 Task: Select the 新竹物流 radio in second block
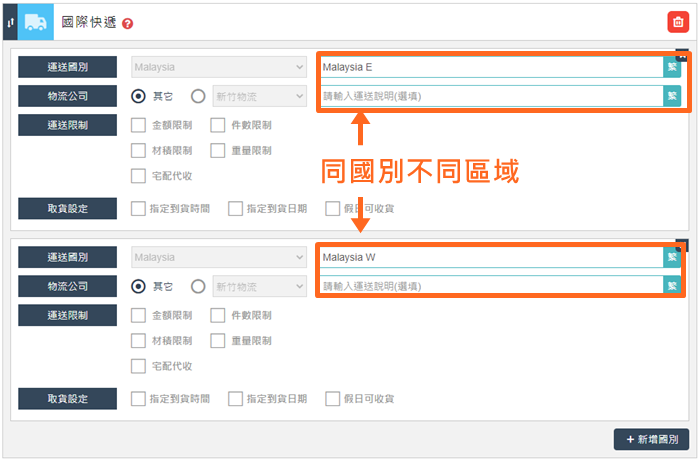(x=198, y=286)
